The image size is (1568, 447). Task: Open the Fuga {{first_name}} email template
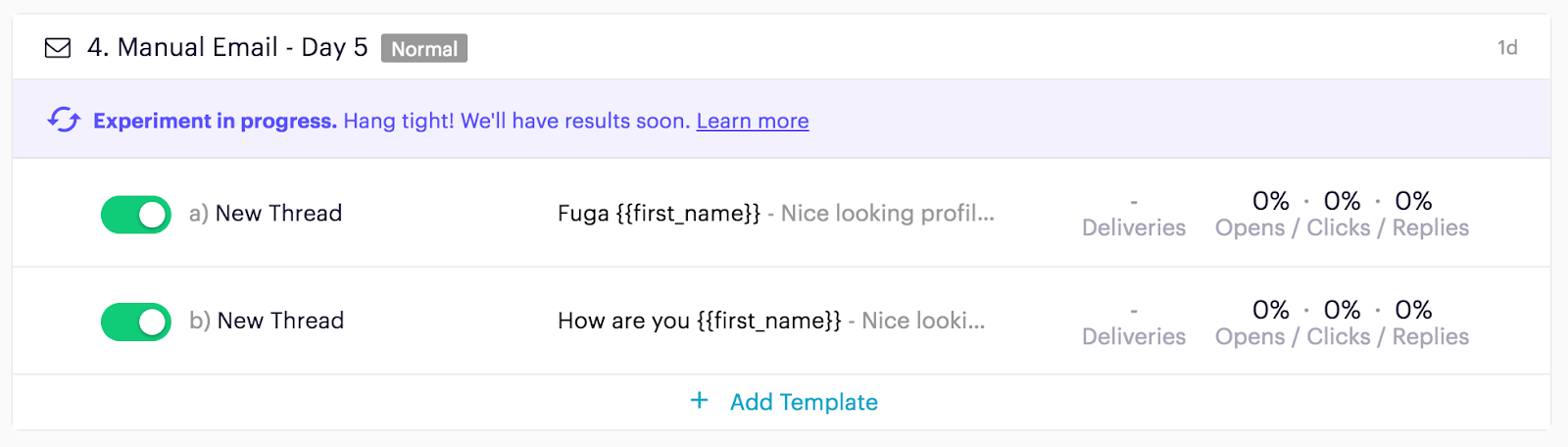pos(775,214)
